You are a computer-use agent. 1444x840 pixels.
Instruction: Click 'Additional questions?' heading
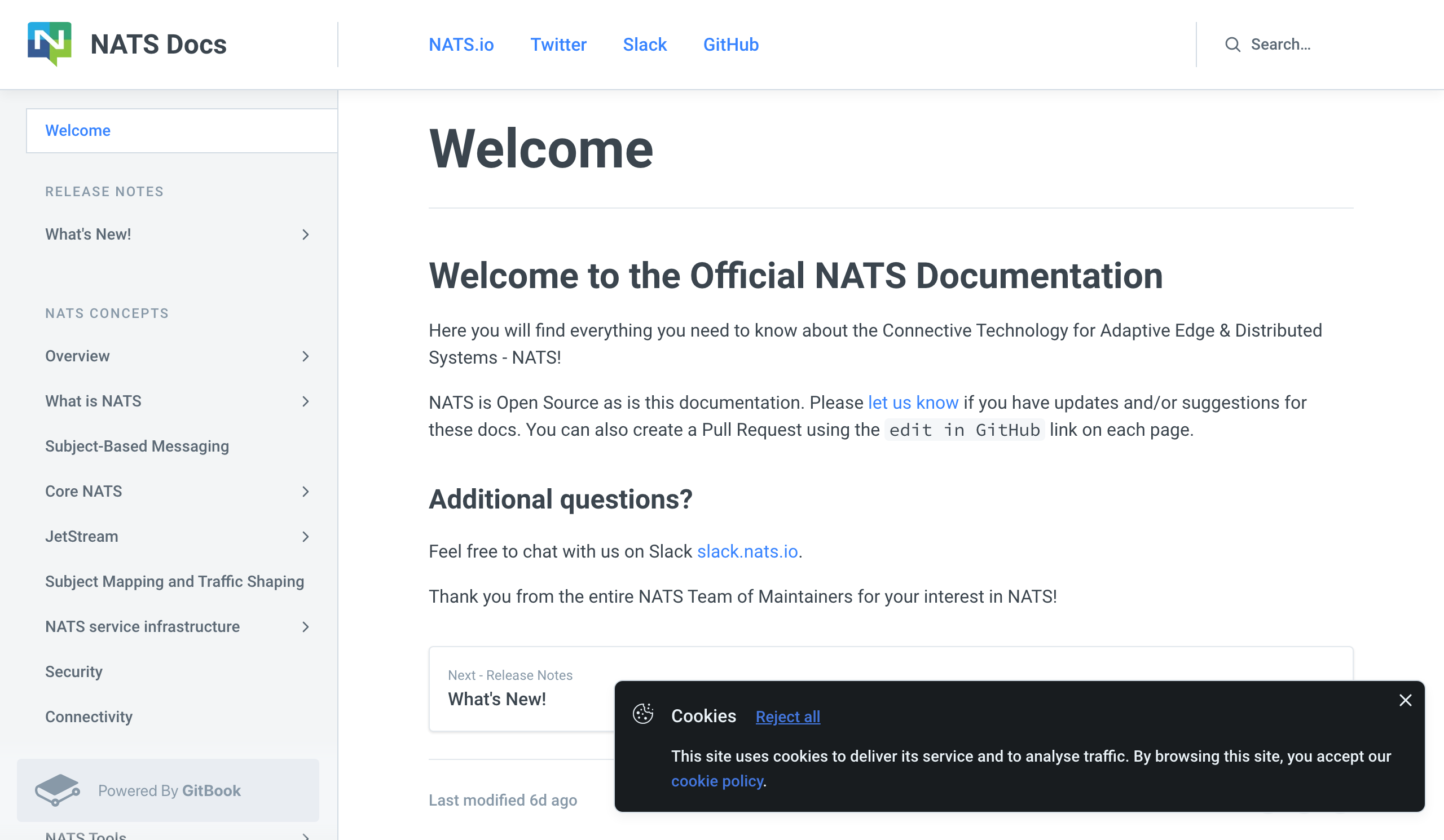[x=561, y=499]
